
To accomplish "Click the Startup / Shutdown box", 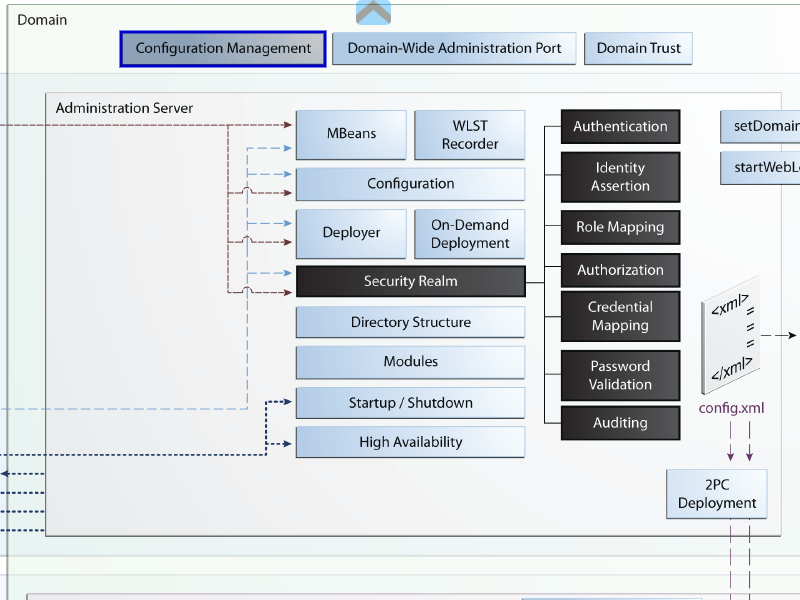I will pyautogui.click(x=411, y=403).
